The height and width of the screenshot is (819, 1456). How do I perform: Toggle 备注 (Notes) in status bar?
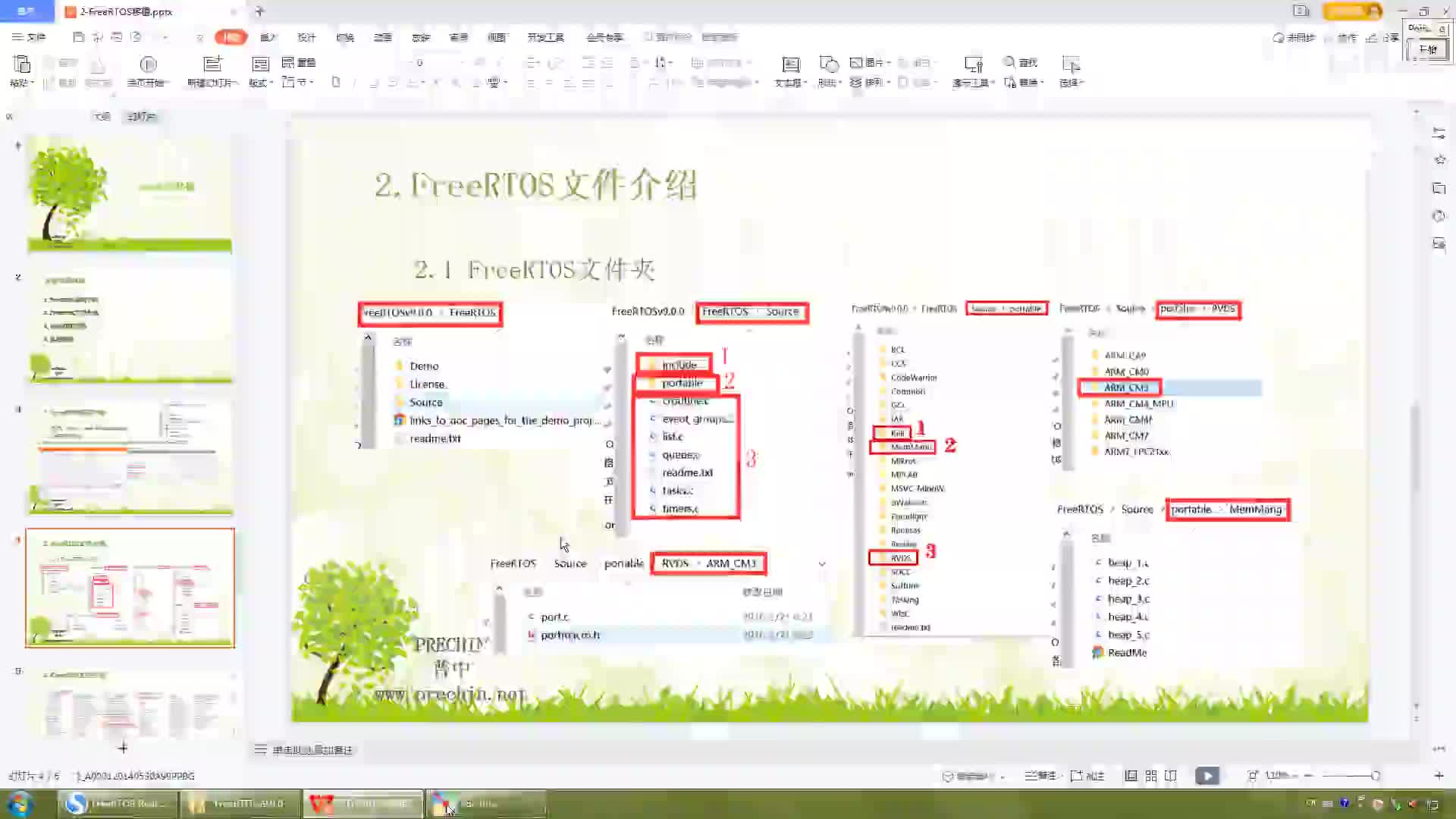(x=1040, y=775)
